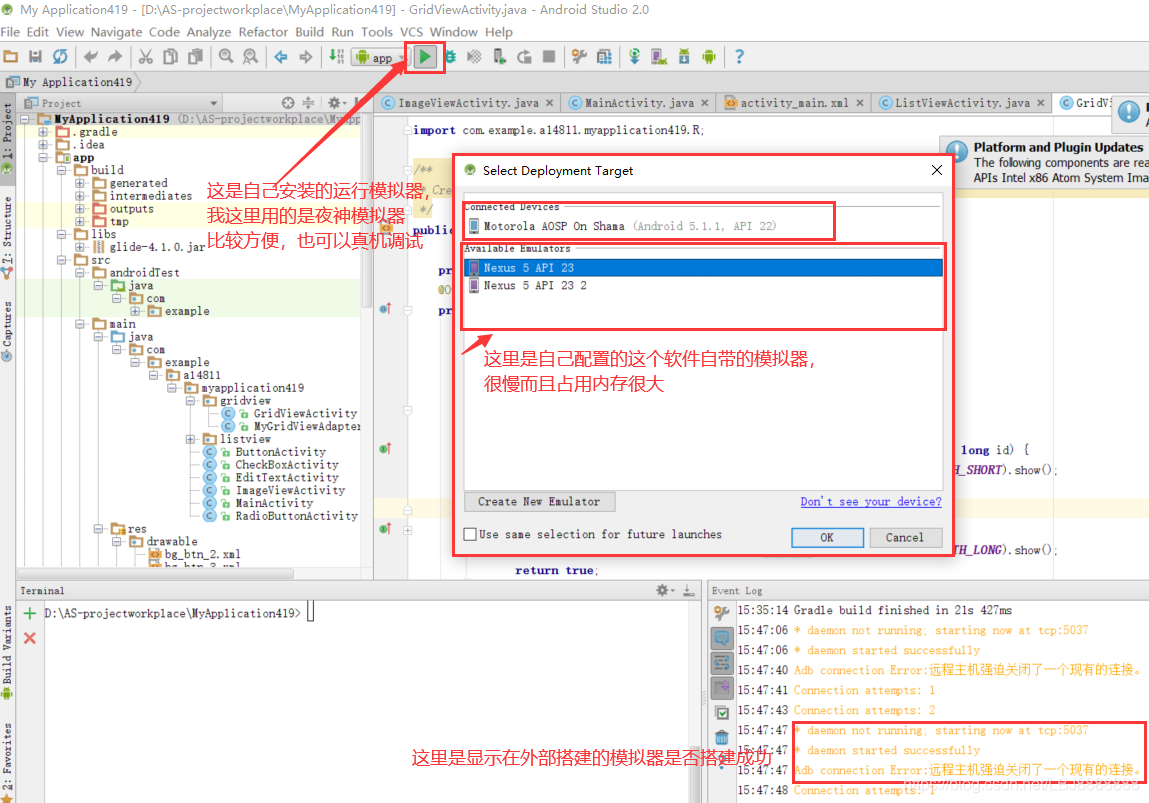Click the Synchronize toolbar icon
1149x803 pixels.
tap(60, 56)
